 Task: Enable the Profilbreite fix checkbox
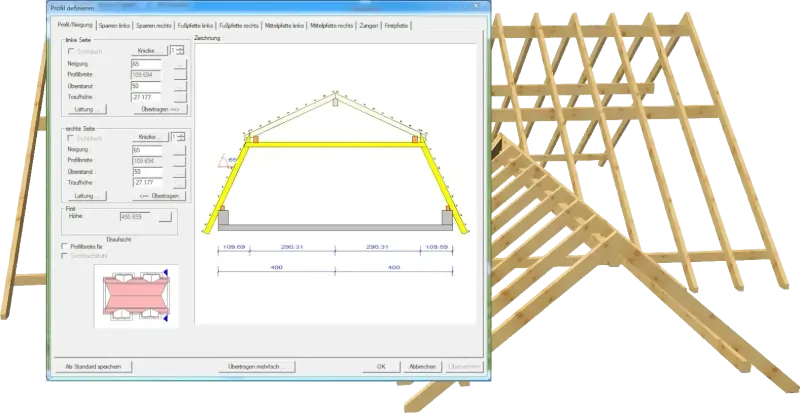tap(65, 246)
